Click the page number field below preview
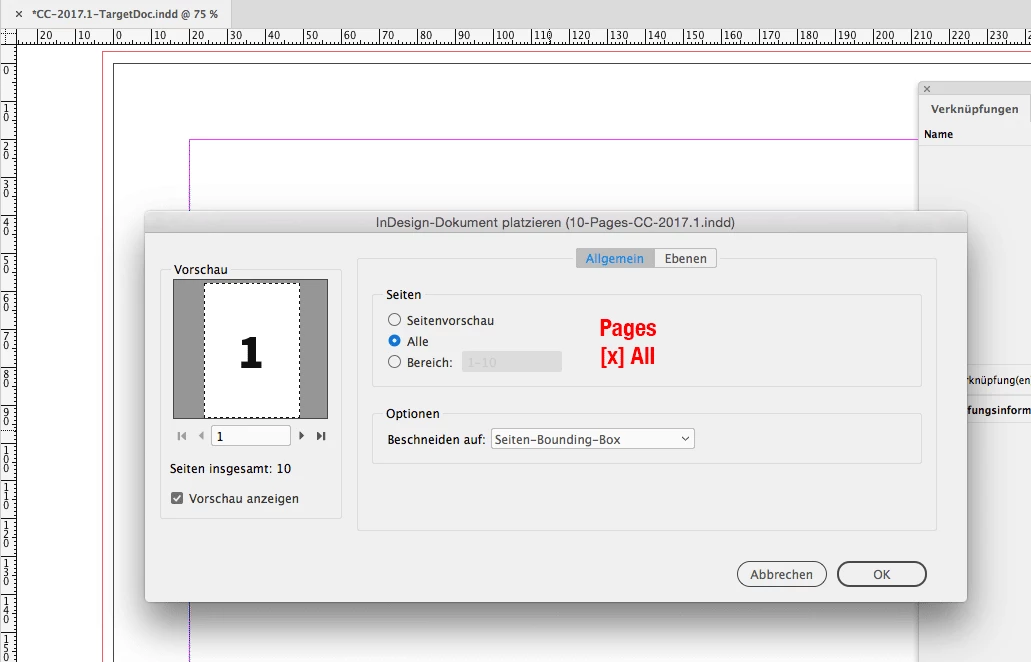Viewport: 1031px width, 662px height. point(251,436)
